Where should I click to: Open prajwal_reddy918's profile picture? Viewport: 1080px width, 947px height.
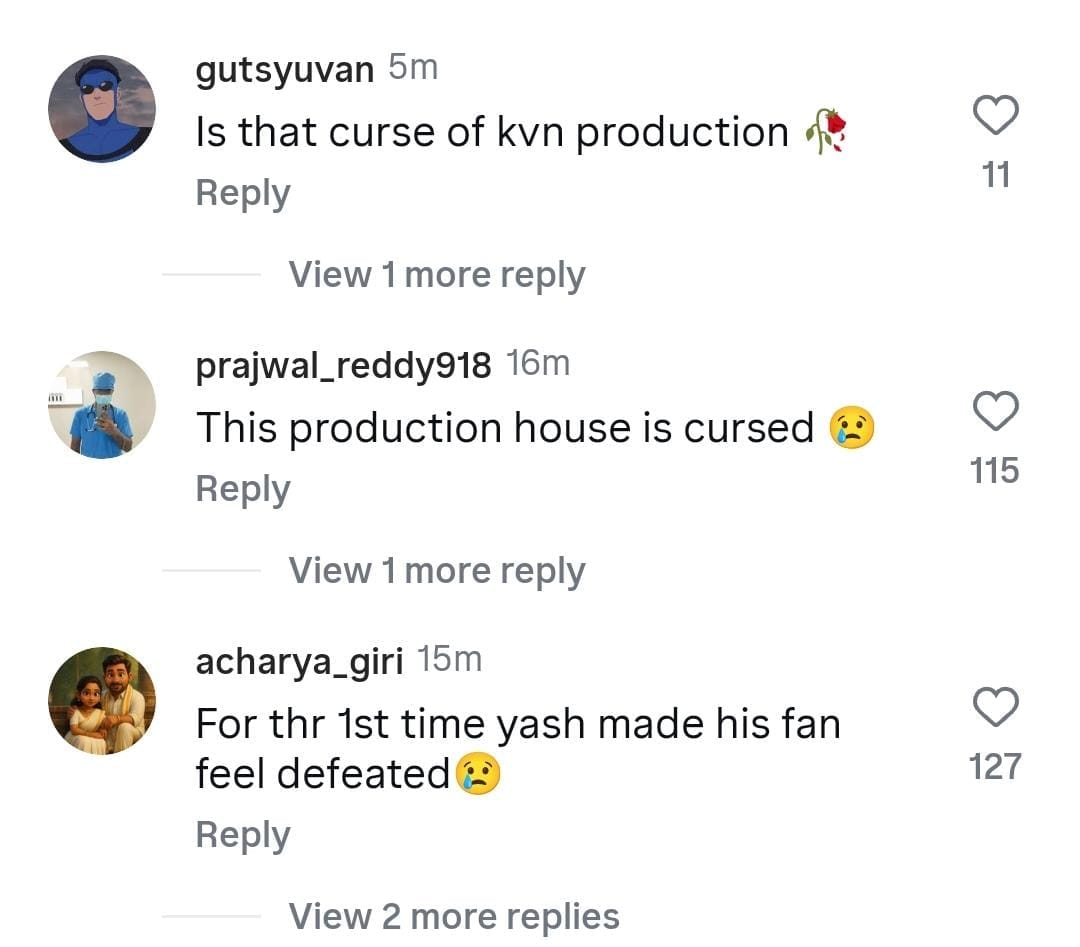(102, 405)
